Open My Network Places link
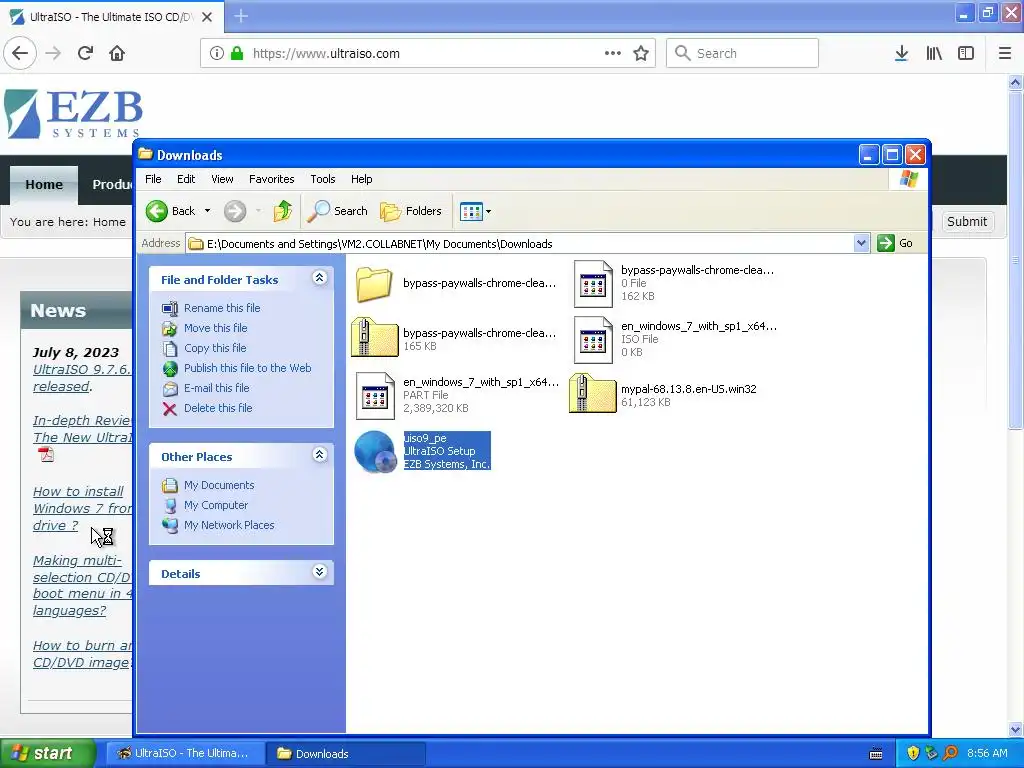 [229, 525]
